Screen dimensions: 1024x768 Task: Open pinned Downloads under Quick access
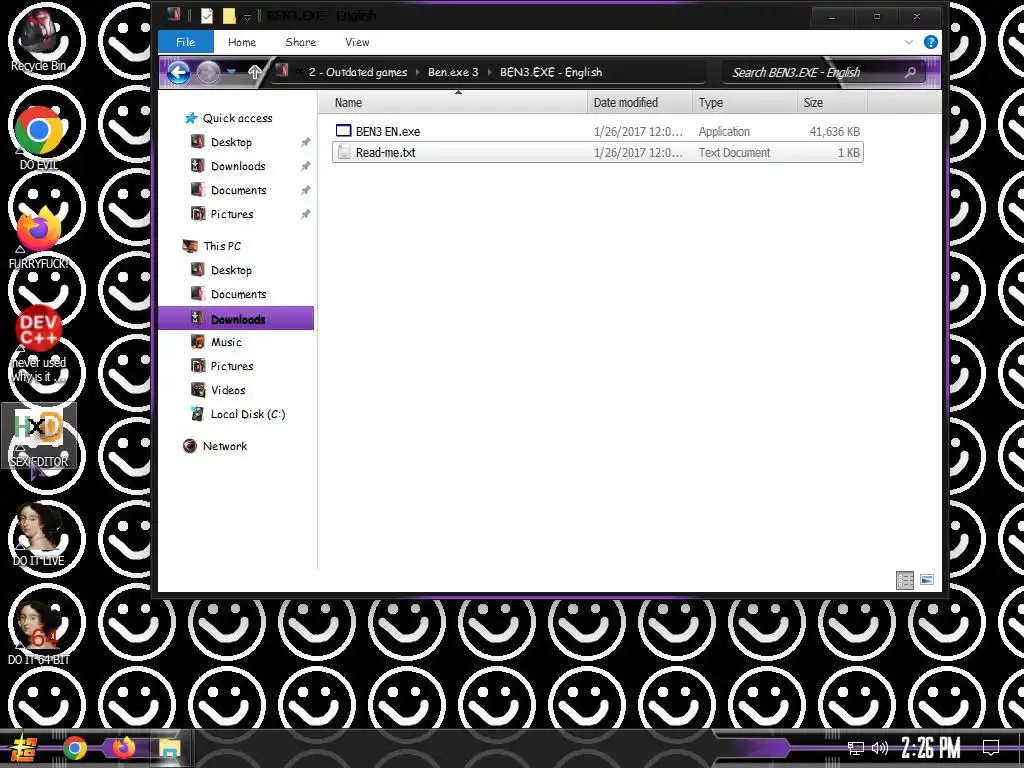(229, 166)
